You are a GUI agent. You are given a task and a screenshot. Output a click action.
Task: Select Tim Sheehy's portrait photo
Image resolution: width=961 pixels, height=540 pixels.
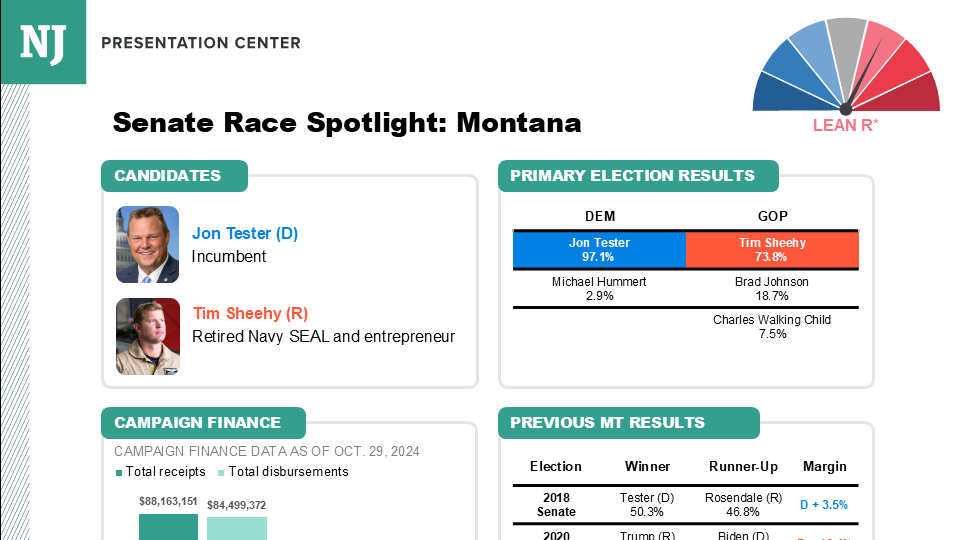(148, 337)
